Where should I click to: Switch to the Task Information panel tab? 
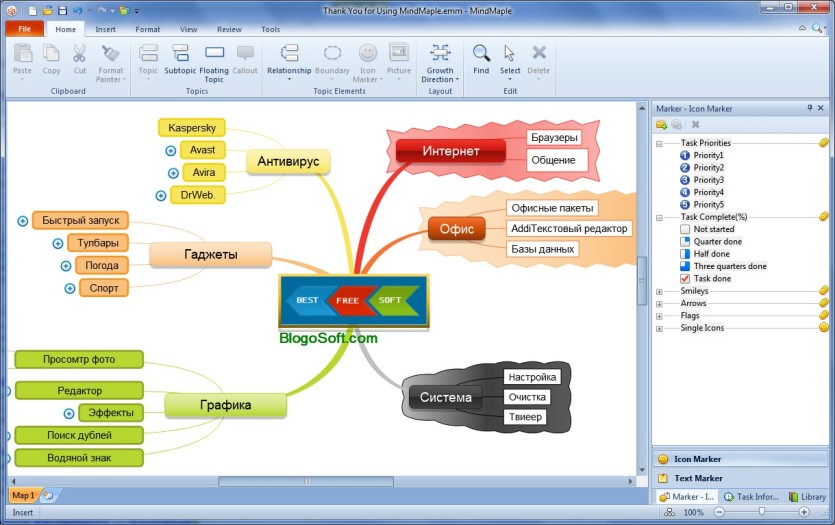(x=751, y=497)
